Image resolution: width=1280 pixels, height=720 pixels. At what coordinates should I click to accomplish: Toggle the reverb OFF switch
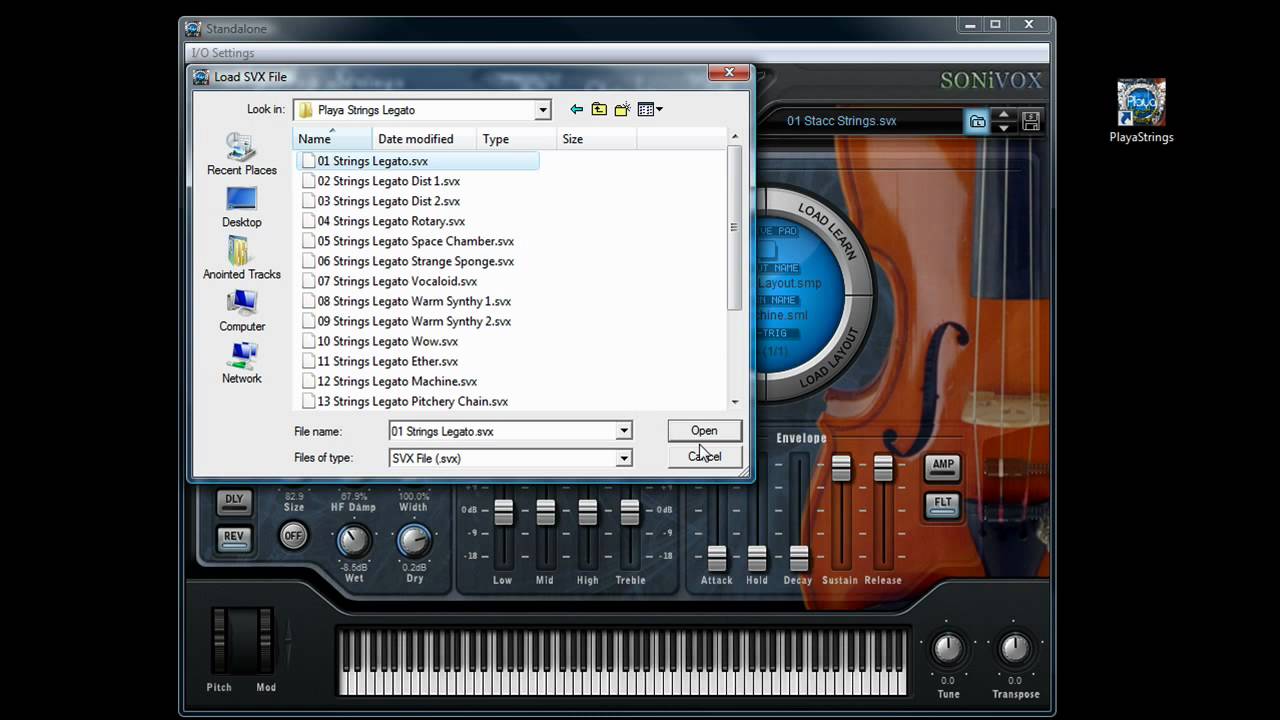tap(293, 536)
